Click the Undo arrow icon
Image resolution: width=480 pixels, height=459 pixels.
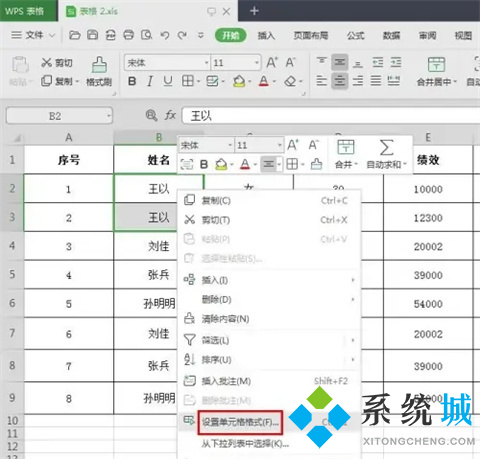coord(165,35)
